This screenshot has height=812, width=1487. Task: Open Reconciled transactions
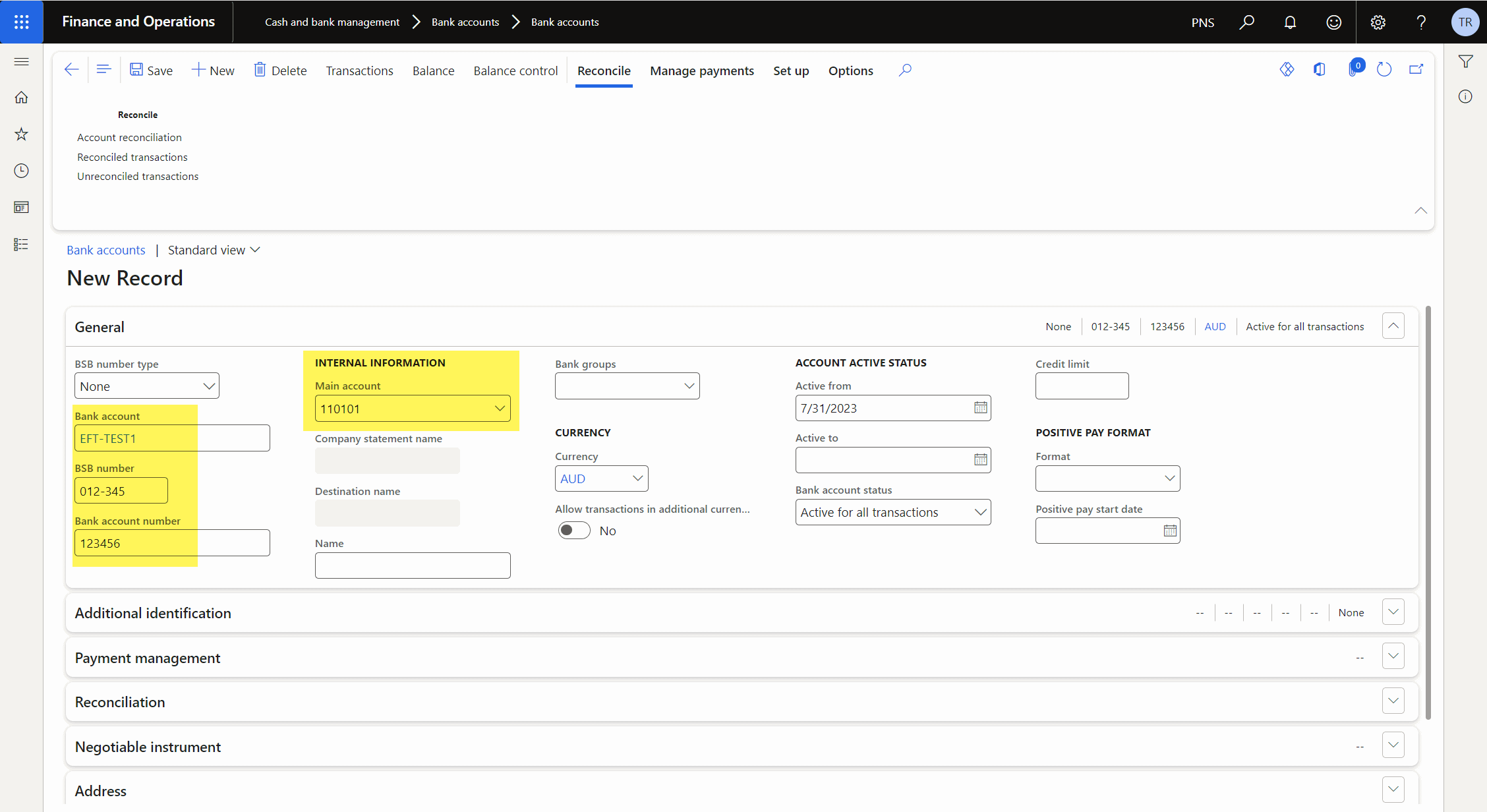(132, 157)
